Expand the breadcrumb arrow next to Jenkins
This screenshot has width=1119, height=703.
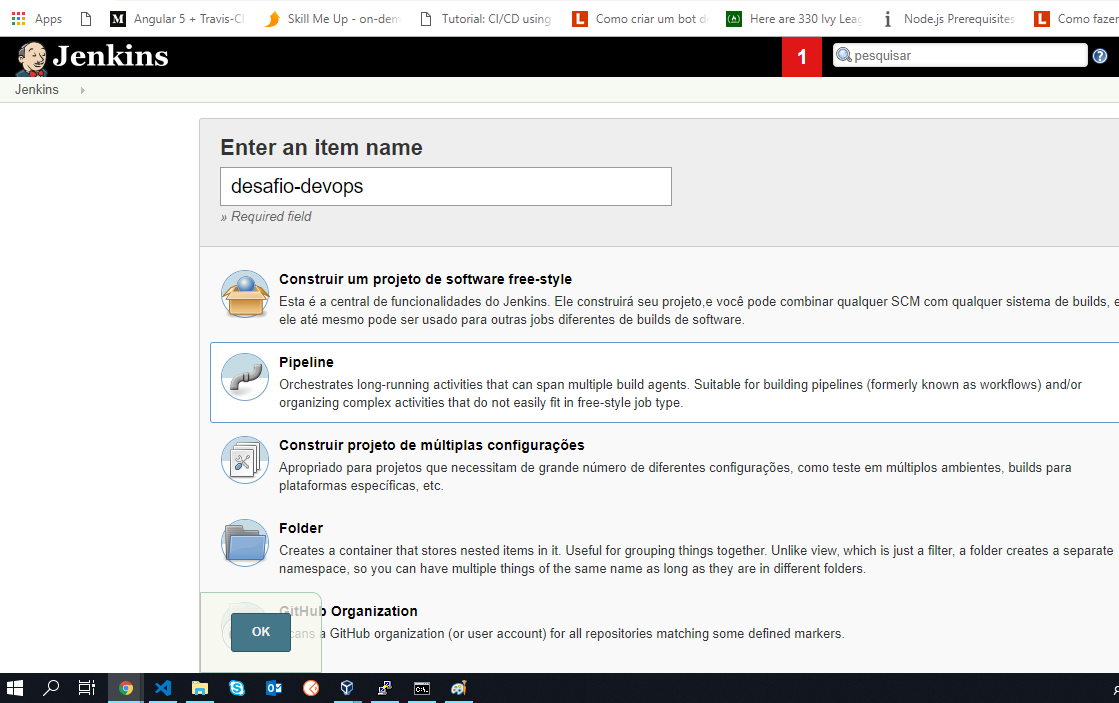click(83, 90)
